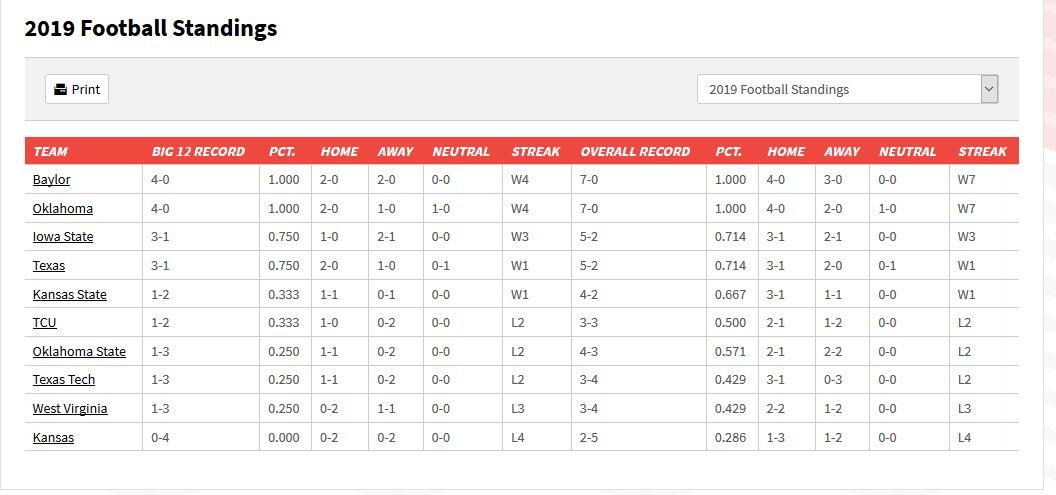Click the OVERALL RECORD column header
1056x495 pixels.
pos(635,152)
